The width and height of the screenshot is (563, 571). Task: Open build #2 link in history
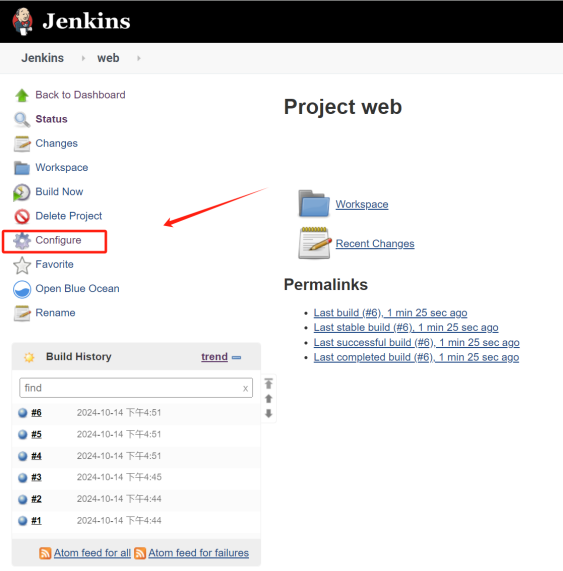click(36, 499)
